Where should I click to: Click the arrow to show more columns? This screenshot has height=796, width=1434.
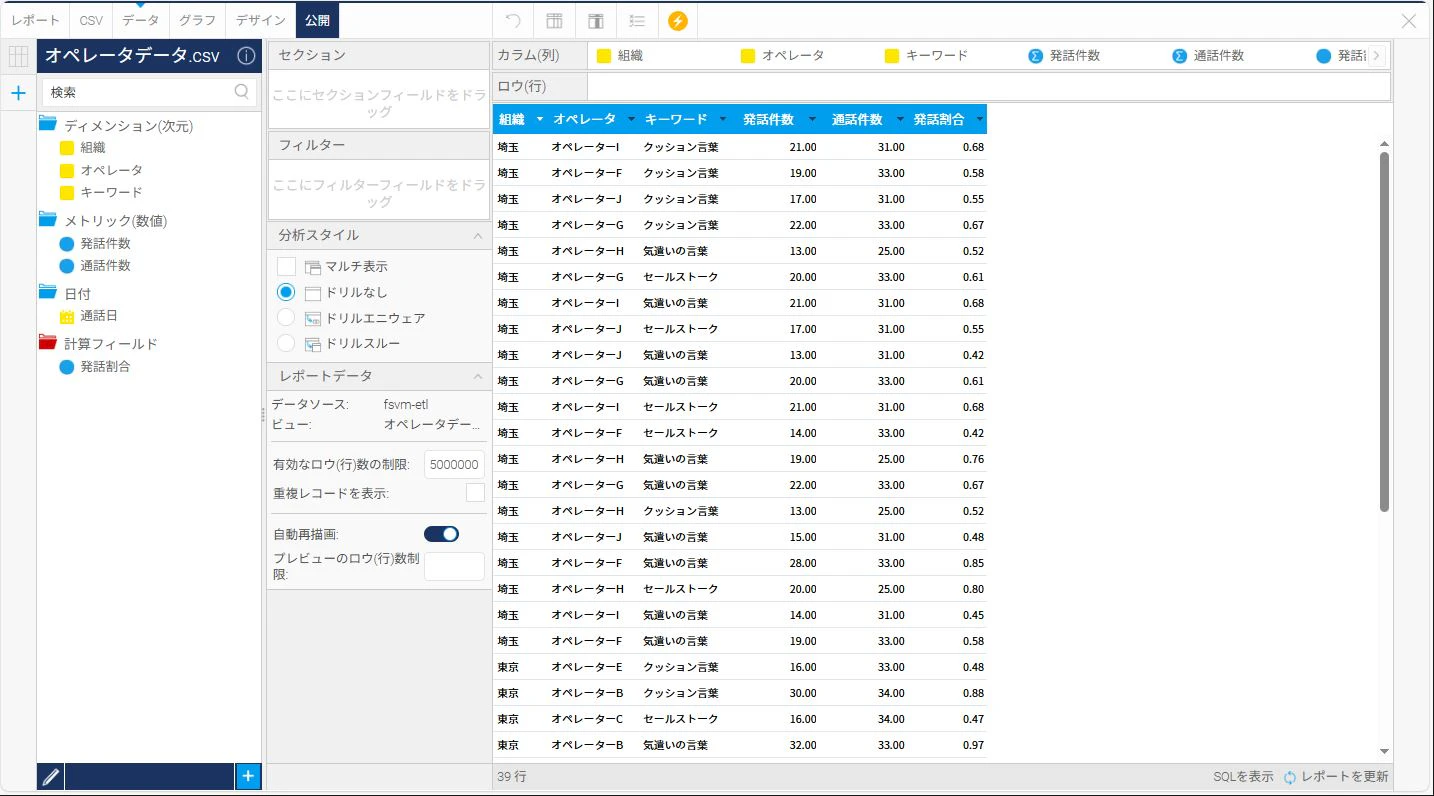[1377, 56]
